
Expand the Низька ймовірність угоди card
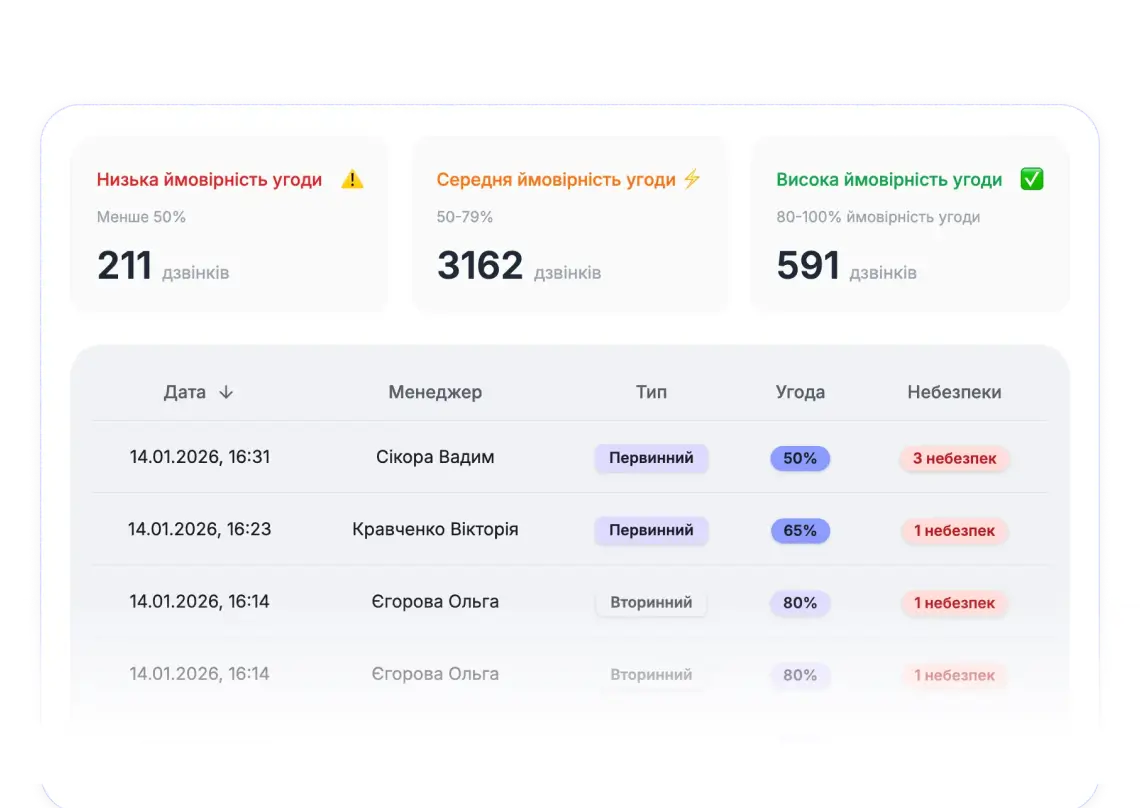229,224
